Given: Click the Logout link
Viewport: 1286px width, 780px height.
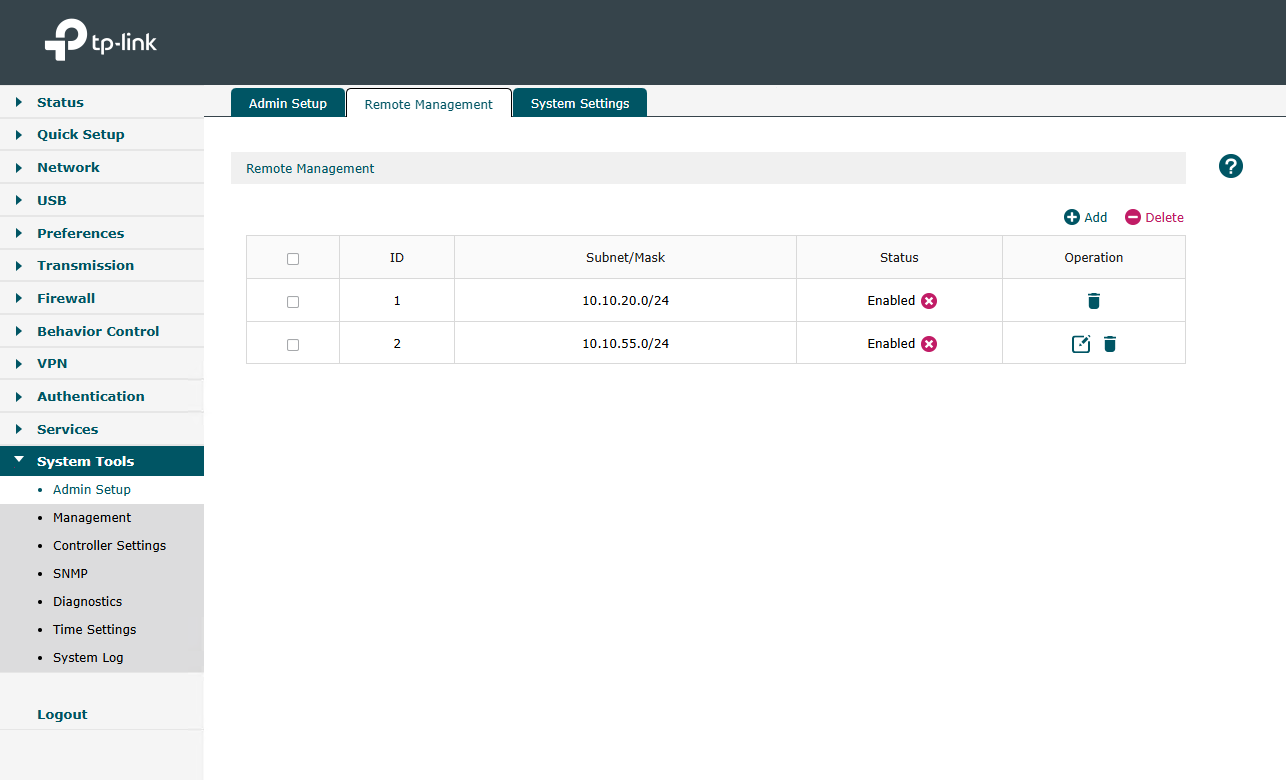Looking at the screenshot, I should click(62, 714).
